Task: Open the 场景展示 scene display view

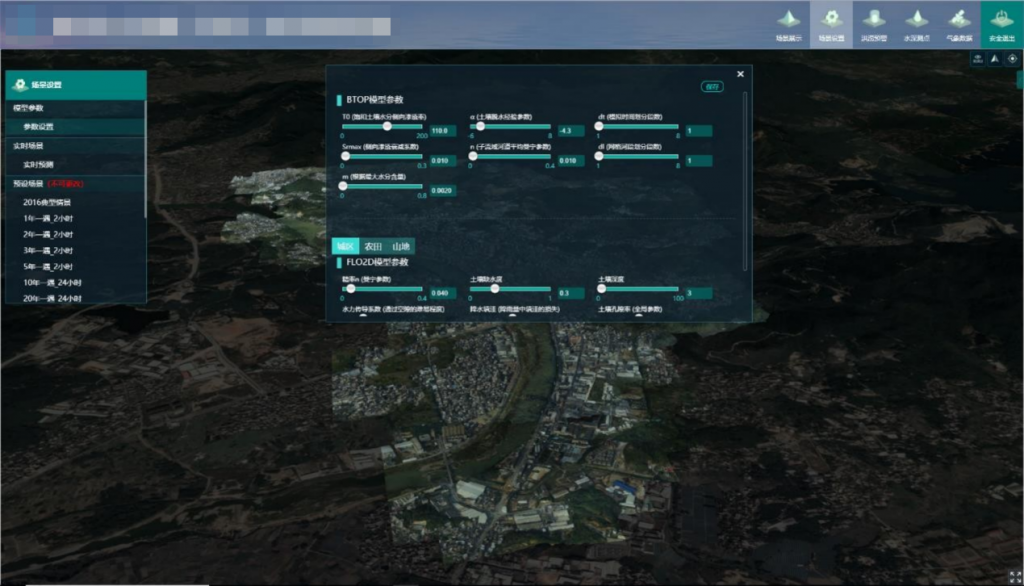Action: (788, 25)
